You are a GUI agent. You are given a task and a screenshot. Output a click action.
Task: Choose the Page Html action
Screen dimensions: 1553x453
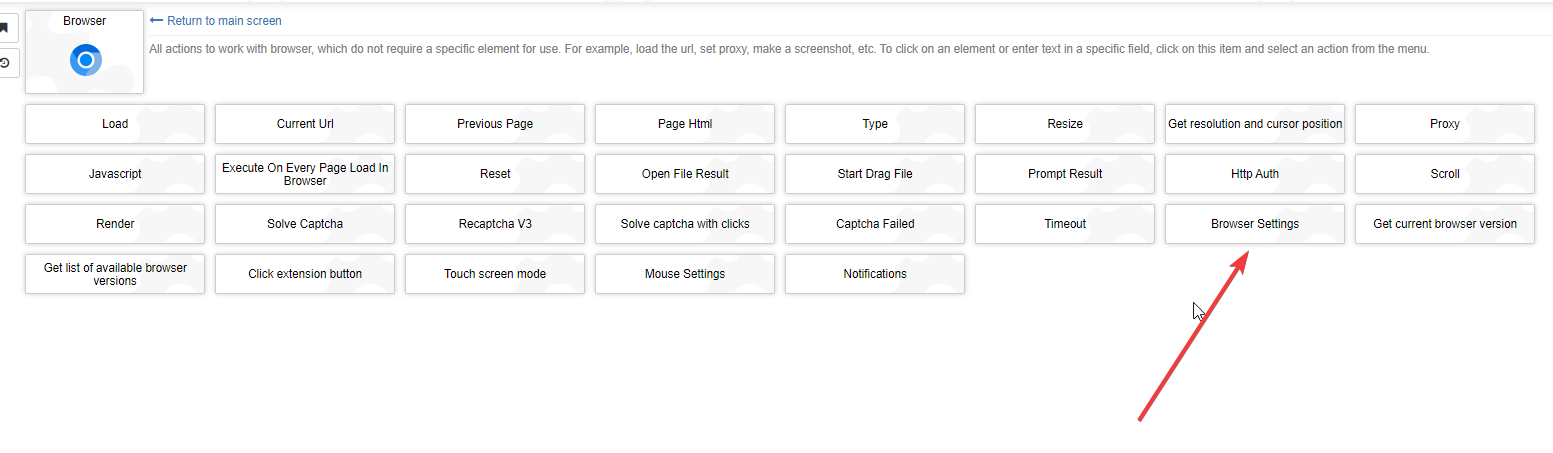(685, 124)
